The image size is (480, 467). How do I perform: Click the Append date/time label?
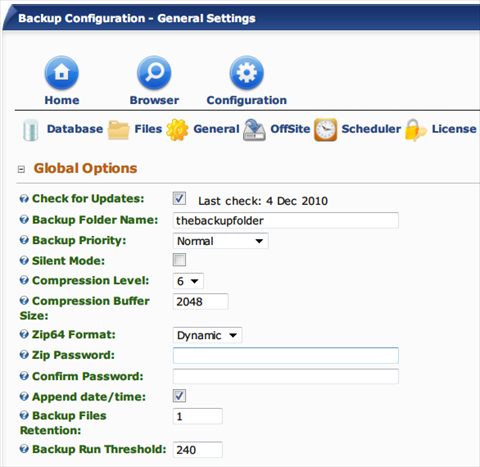89,397
